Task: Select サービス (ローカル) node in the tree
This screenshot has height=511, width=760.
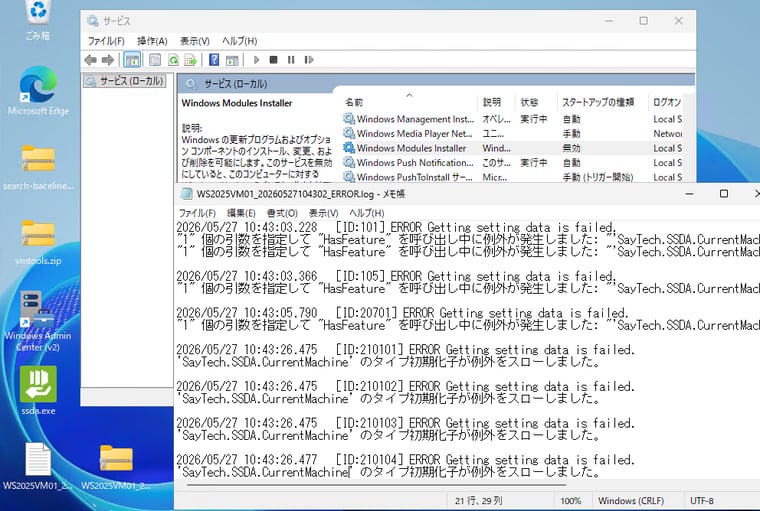Action: pyautogui.click(x=125, y=81)
